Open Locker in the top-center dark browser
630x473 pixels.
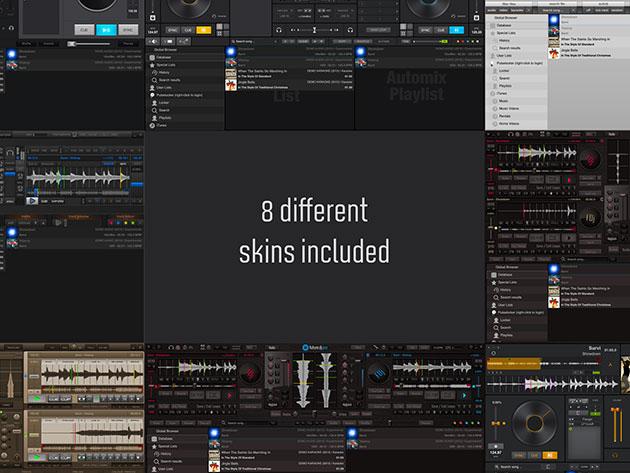[185, 103]
